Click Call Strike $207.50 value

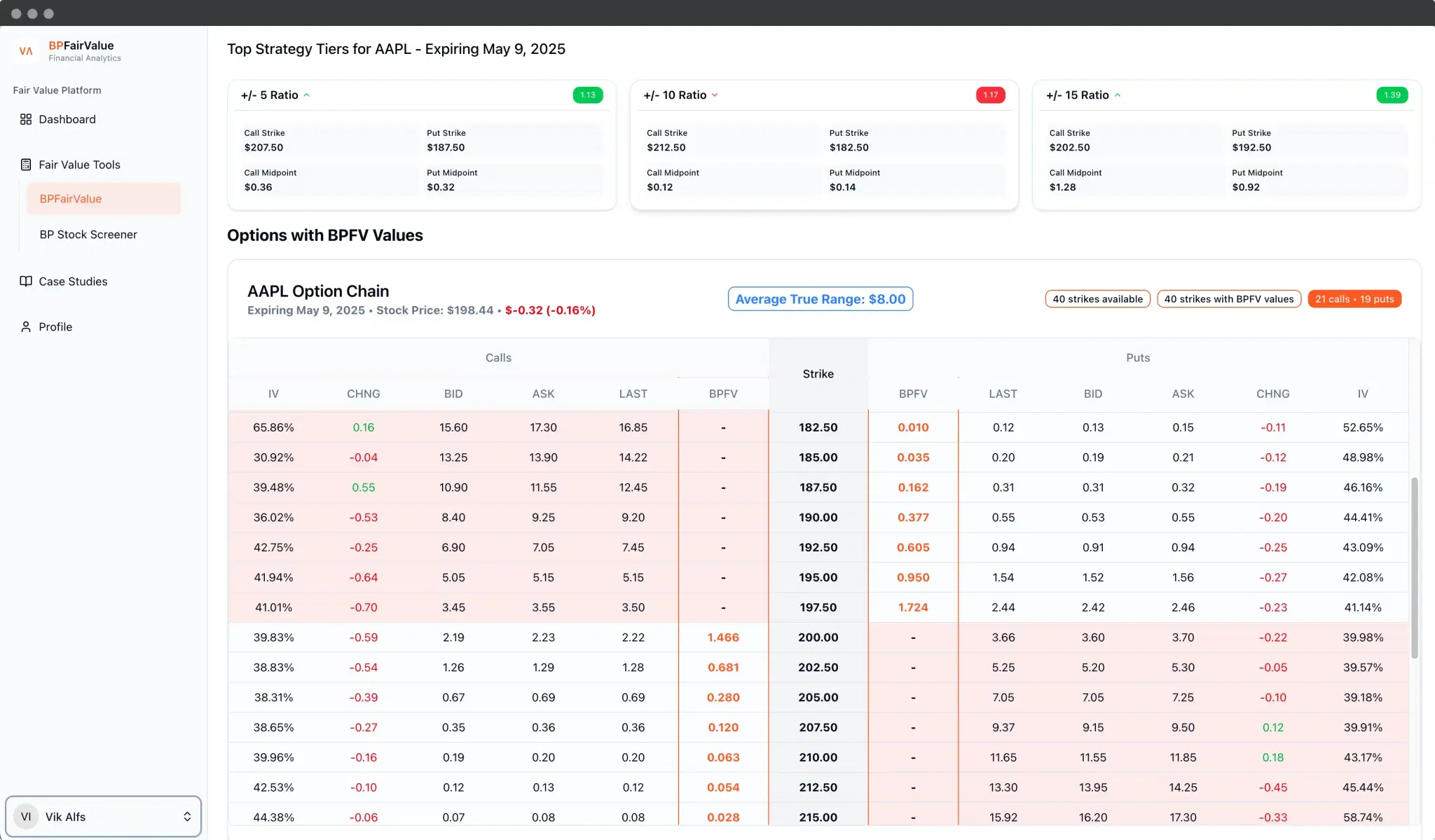264,148
